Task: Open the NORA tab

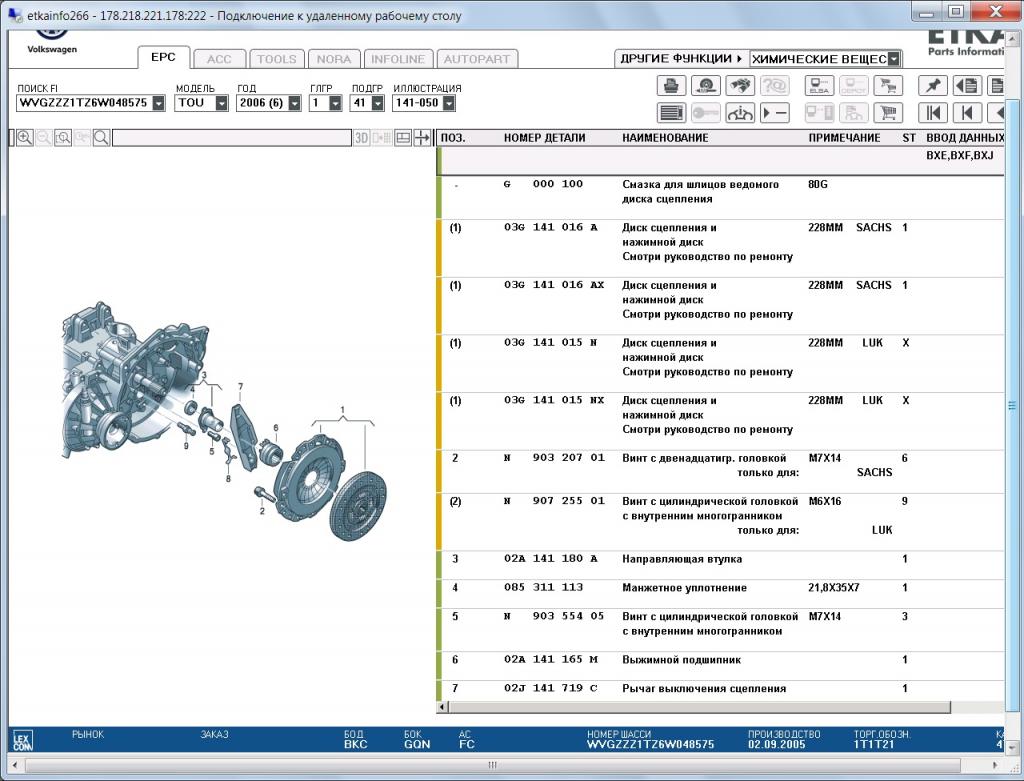Action: coord(334,59)
